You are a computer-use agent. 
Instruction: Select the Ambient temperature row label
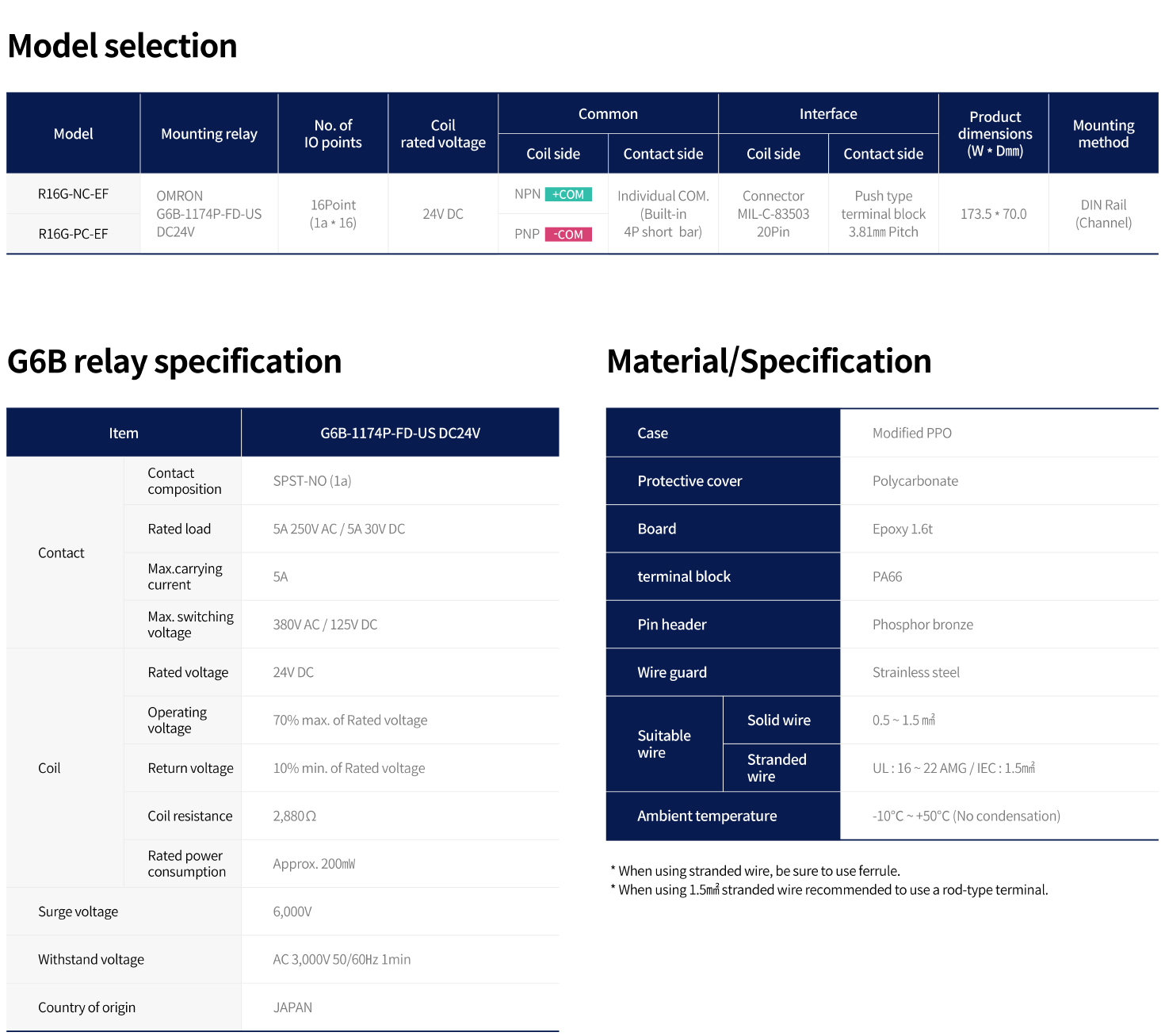pos(707,816)
